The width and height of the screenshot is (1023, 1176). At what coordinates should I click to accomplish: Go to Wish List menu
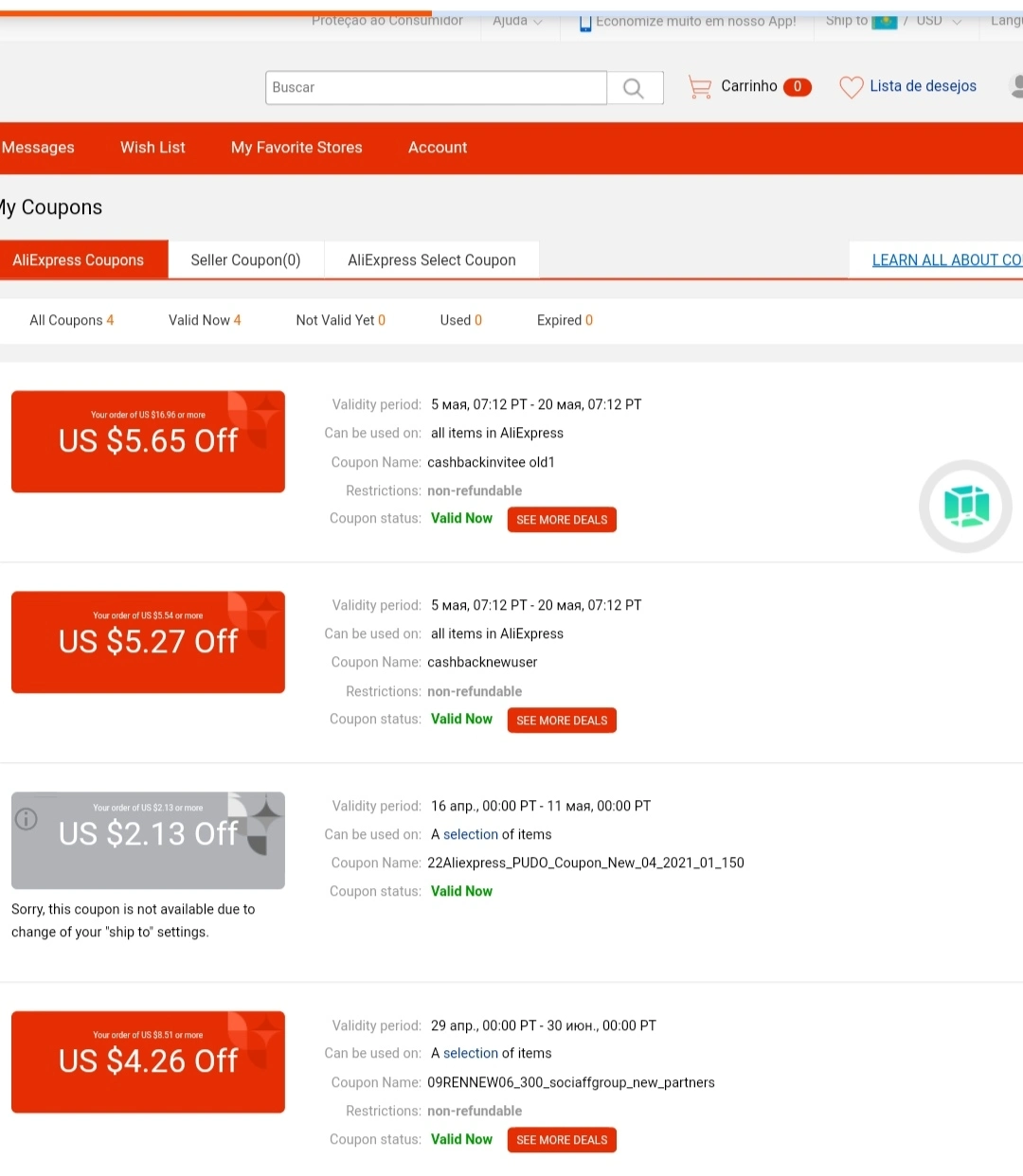coord(153,148)
